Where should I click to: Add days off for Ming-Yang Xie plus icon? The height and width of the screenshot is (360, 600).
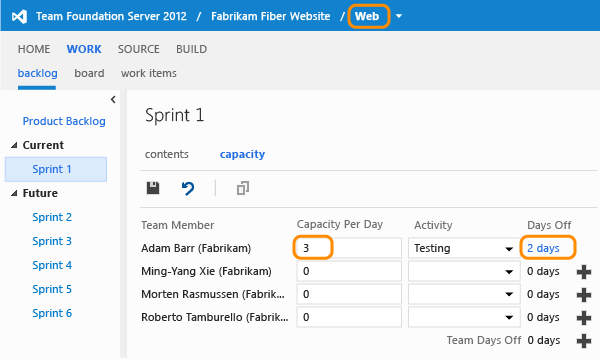(x=584, y=272)
